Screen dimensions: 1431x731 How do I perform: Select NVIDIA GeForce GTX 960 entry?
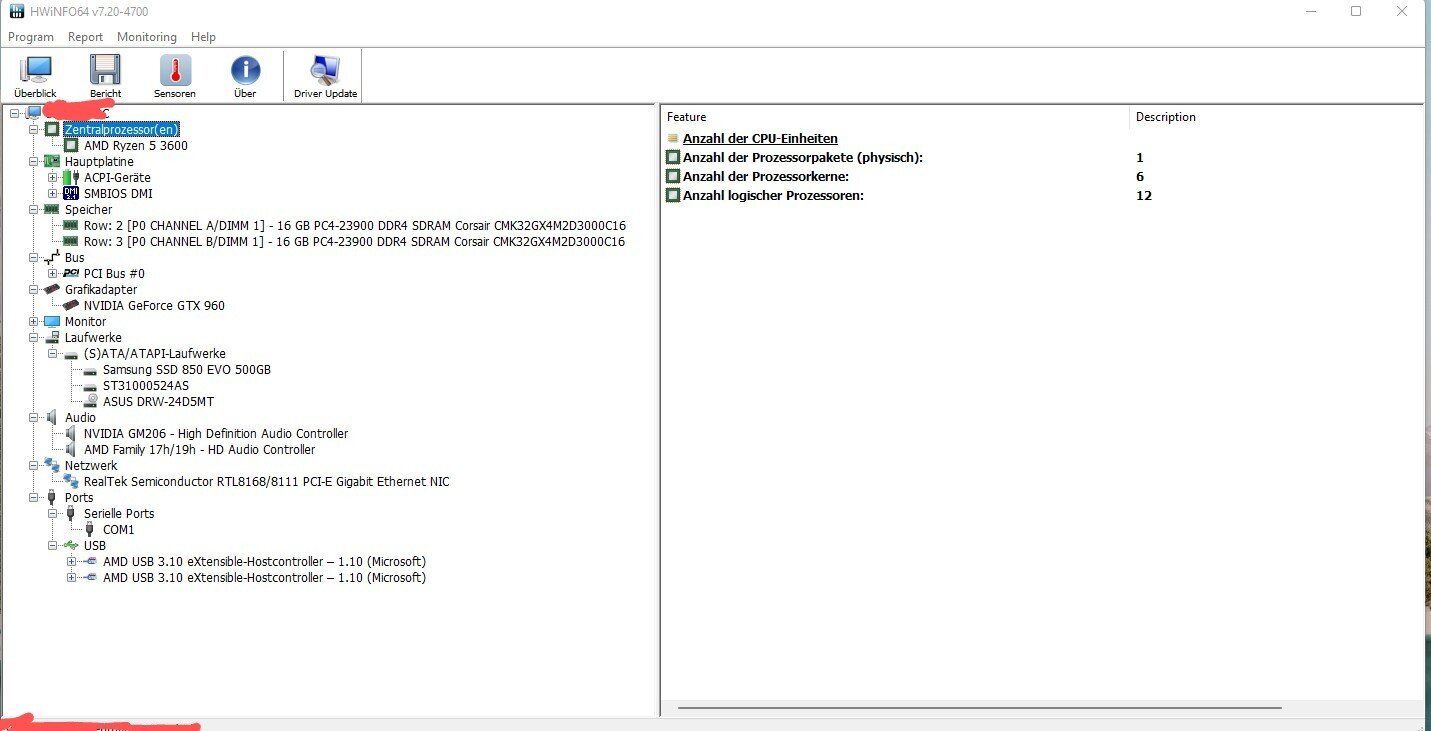coord(155,306)
